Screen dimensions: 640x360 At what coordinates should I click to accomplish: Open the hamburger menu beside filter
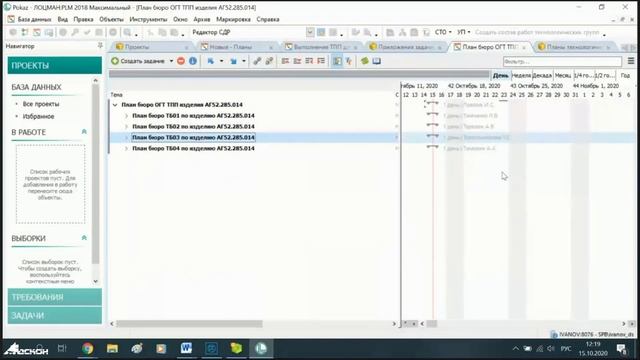(x=631, y=61)
